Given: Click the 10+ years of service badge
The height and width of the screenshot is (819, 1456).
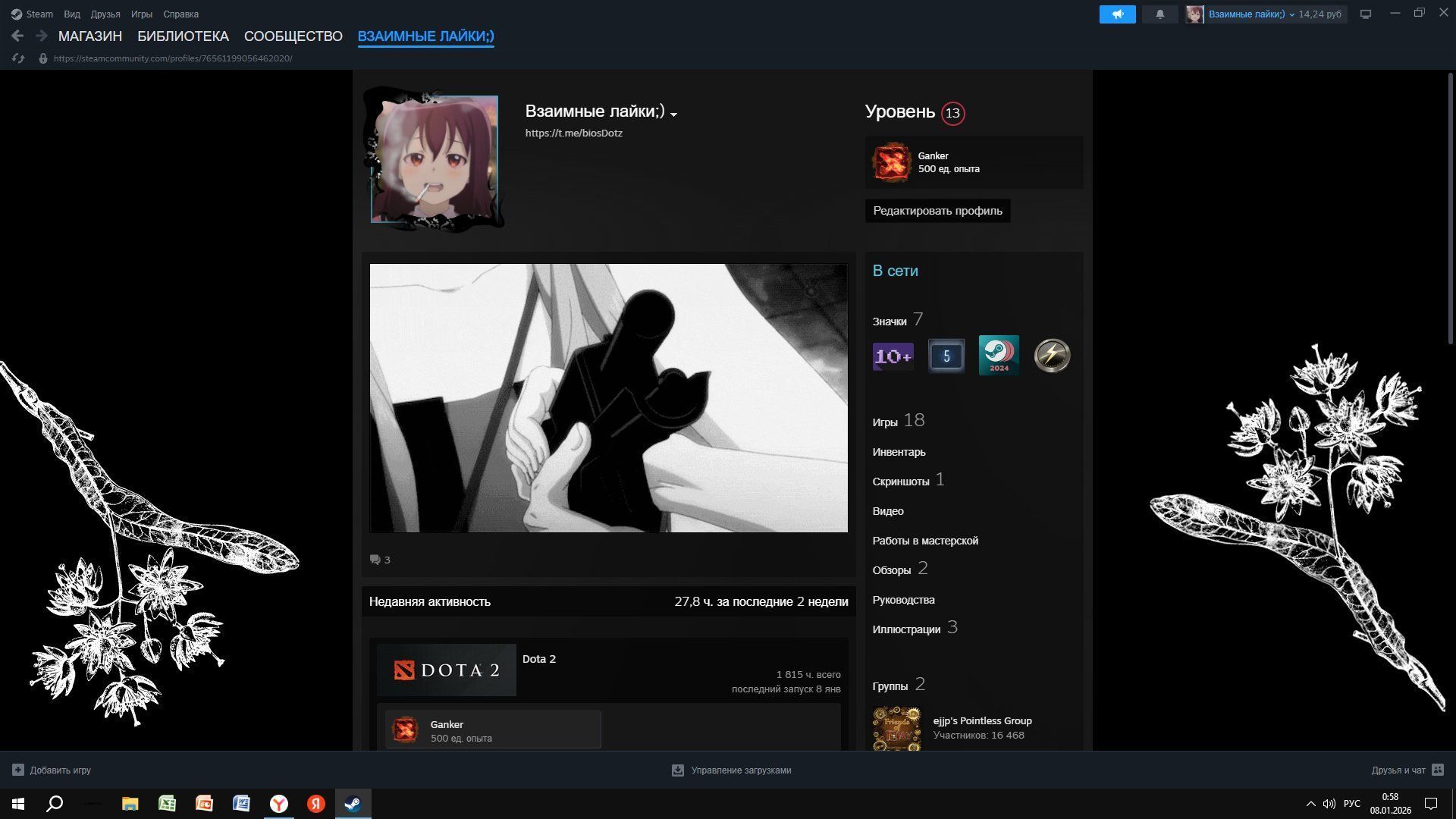Looking at the screenshot, I should click(x=893, y=356).
